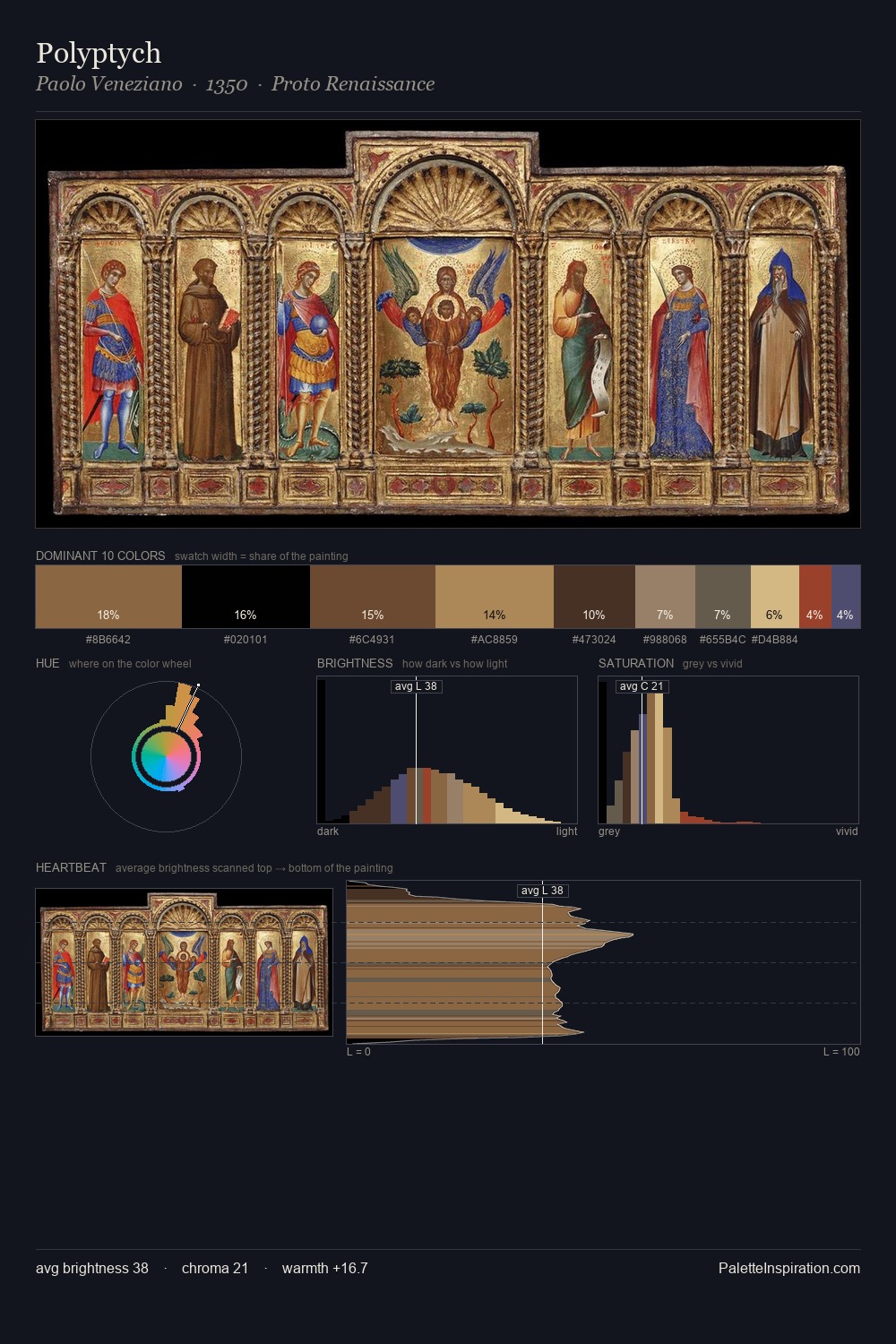This screenshot has height=1344, width=896.
Task: Pick the #6C4931 swatch at 15%
Action: coord(373,597)
